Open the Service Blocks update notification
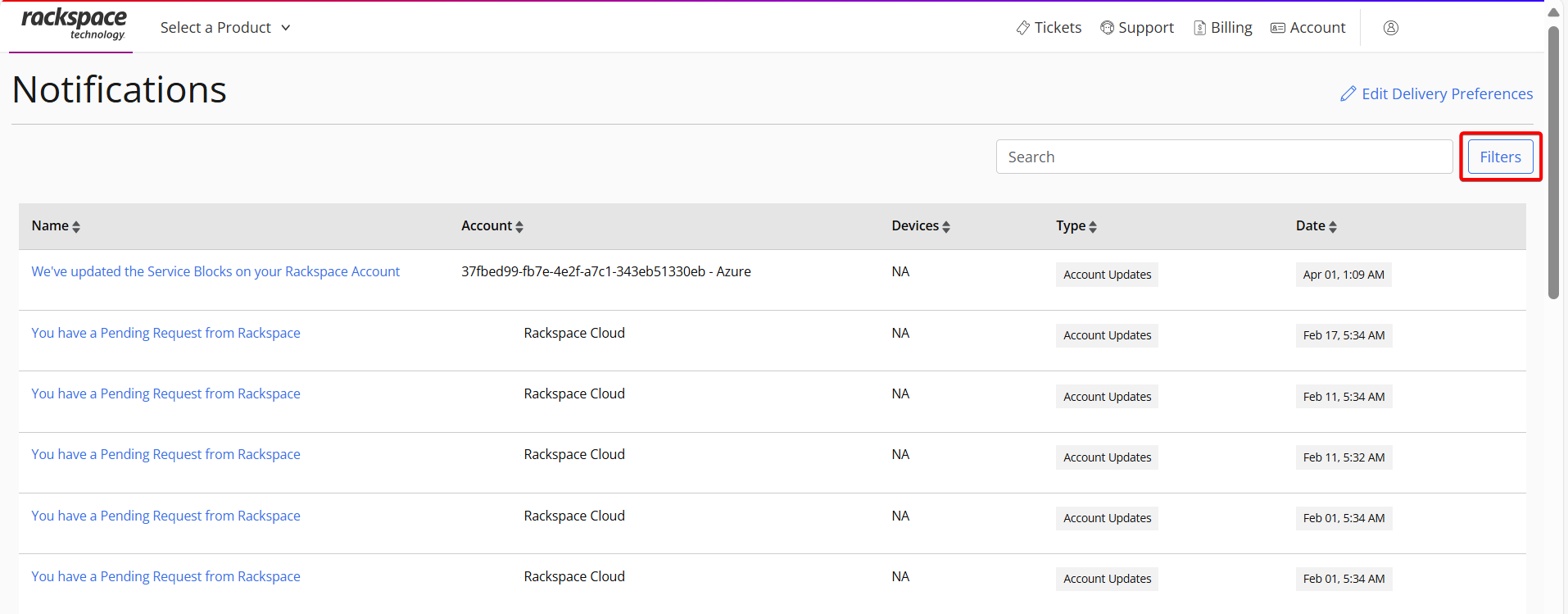This screenshot has height=614, width=1568. point(215,271)
